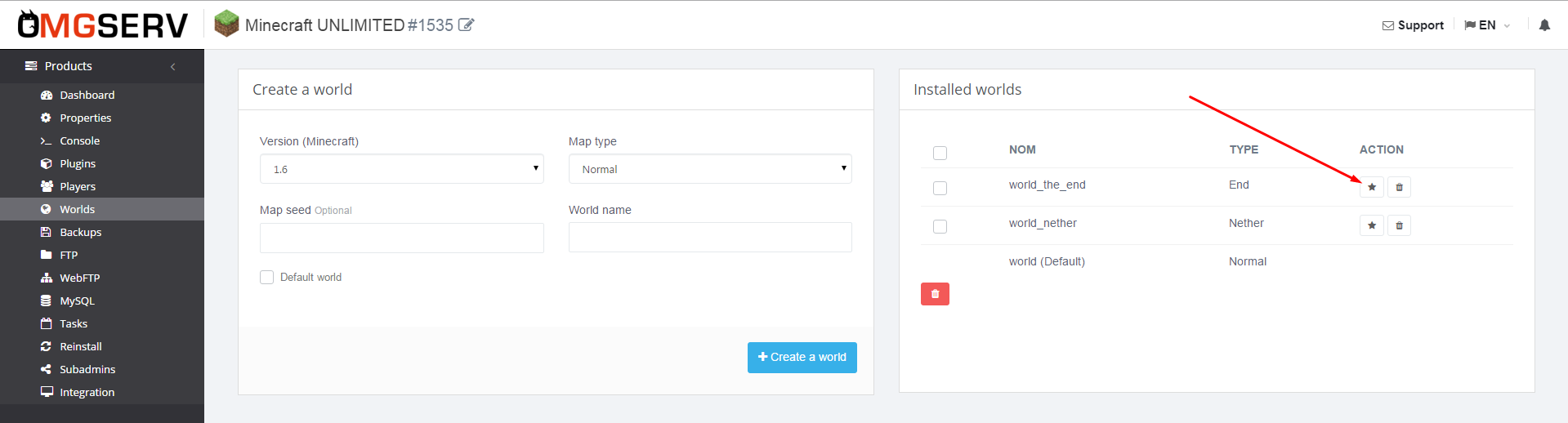Focus the Map seed input field
Image resolution: width=1568 pixels, height=423 pixels.
[402, 238]
